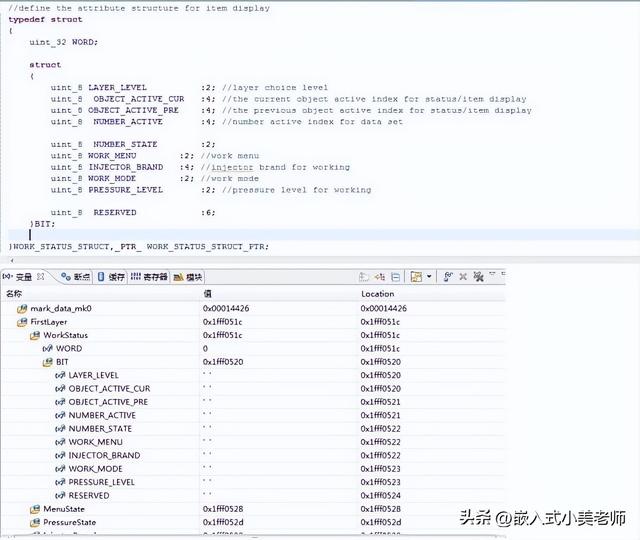Click the Add Global Variables icon
The height and width of the screenshot is (540, 640).
pyautogui.click(x=448, y=277)
